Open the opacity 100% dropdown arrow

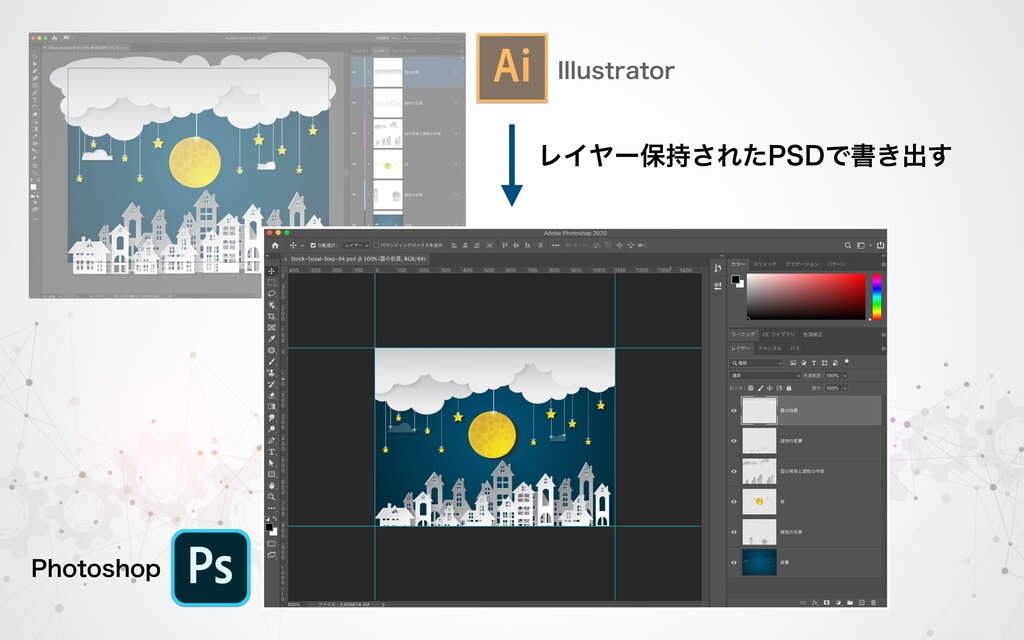click(845, 376)
